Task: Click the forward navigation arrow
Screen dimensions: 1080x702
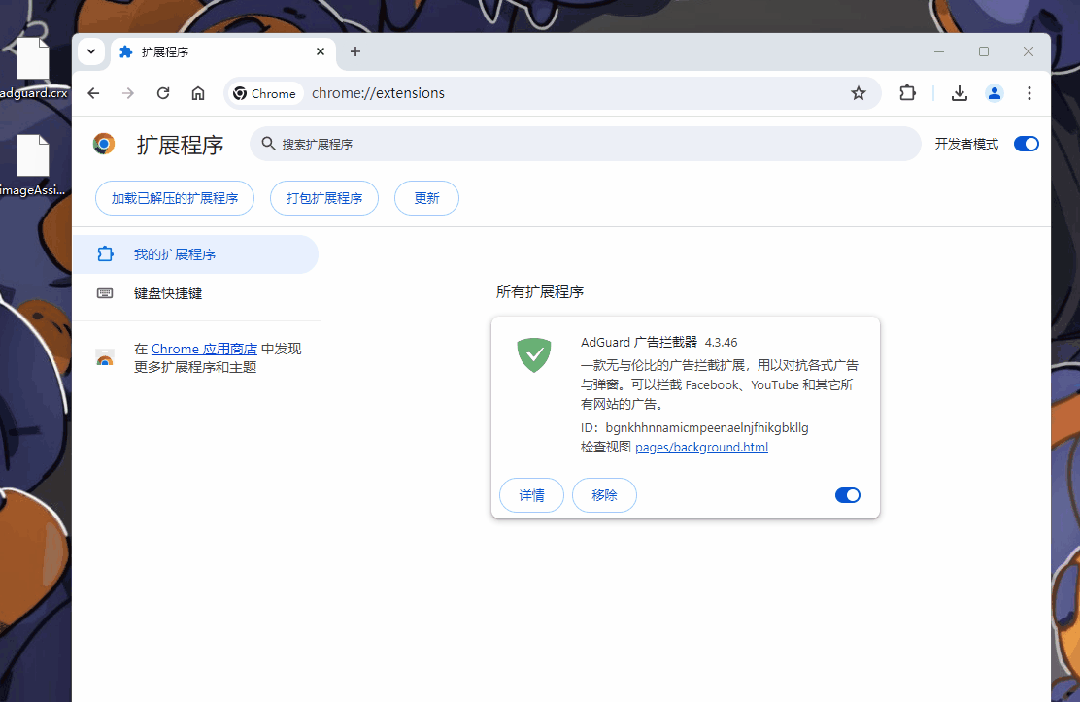Action: click(128, 93)
